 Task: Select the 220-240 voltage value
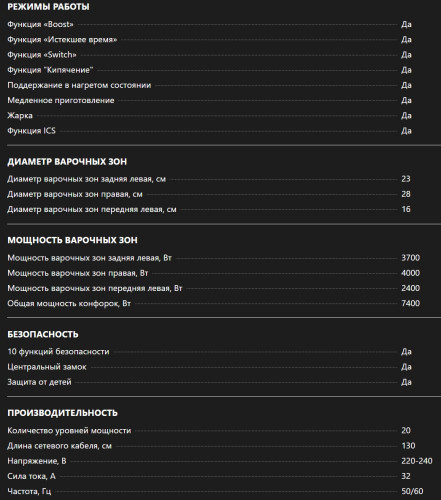click(x=417, y=461)
